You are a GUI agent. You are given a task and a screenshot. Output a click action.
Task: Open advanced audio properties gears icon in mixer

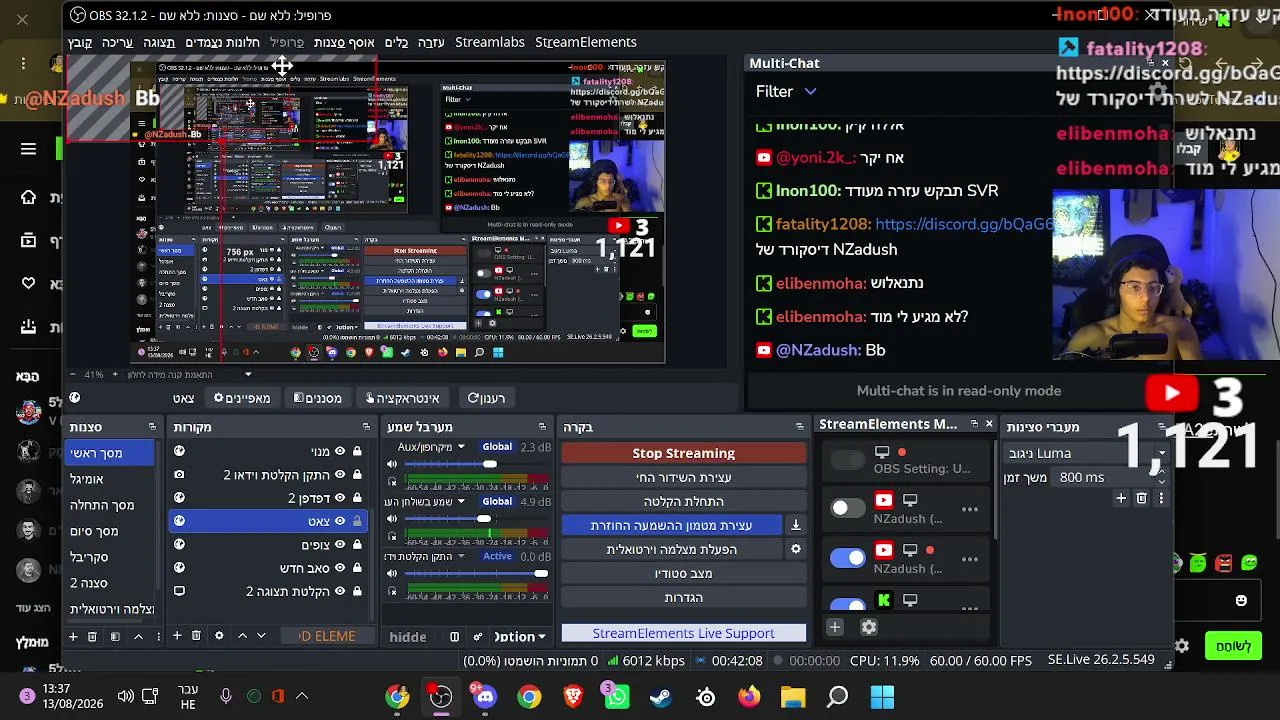pyautogui.click(x=478, y=637)
